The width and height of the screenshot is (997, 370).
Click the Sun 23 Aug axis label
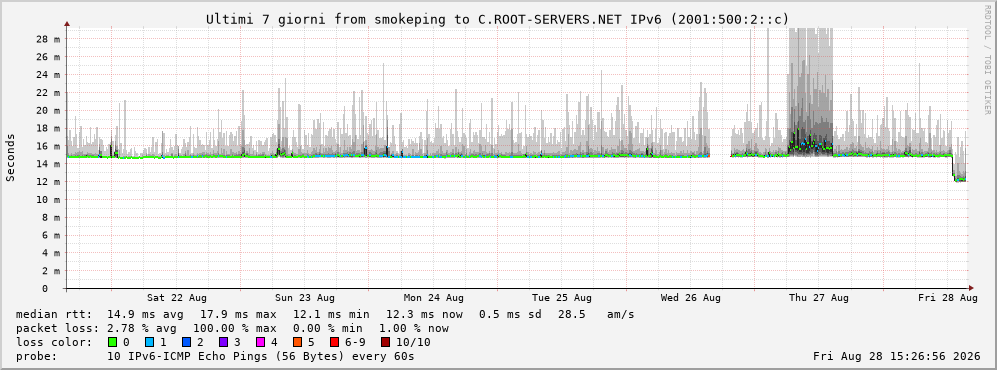click(x=305, y=298)
